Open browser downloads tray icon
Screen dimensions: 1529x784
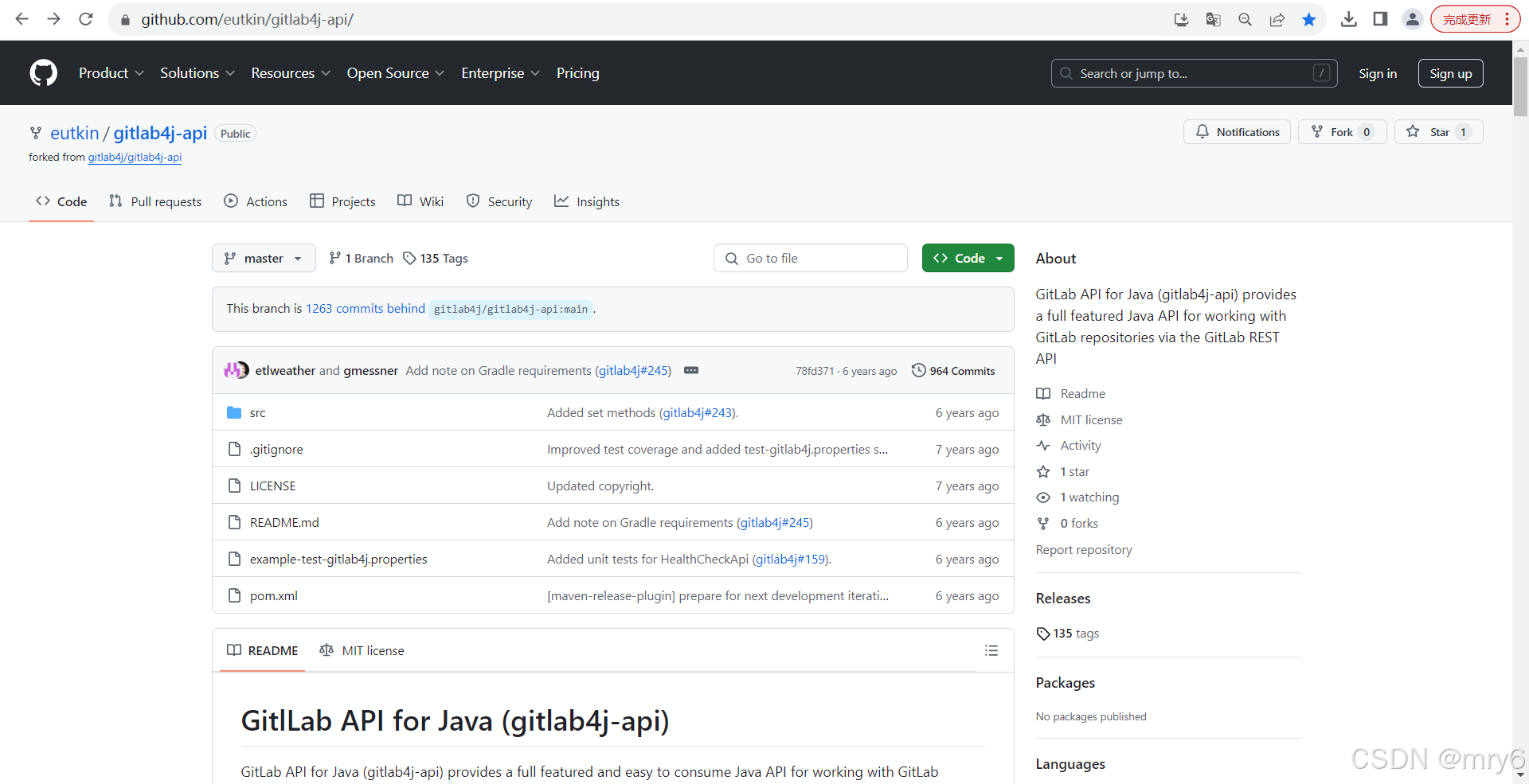pyautogui.click(x=1349, y=19)
